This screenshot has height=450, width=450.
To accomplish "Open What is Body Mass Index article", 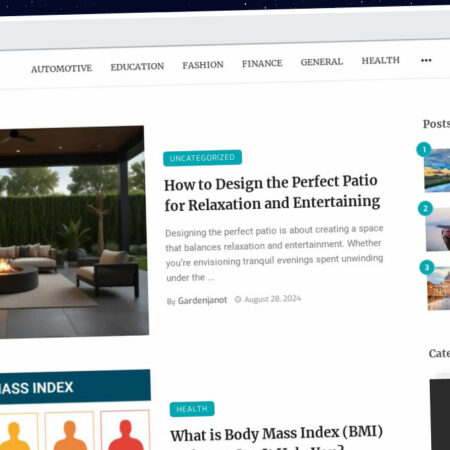I will click(x=276, y=438).
